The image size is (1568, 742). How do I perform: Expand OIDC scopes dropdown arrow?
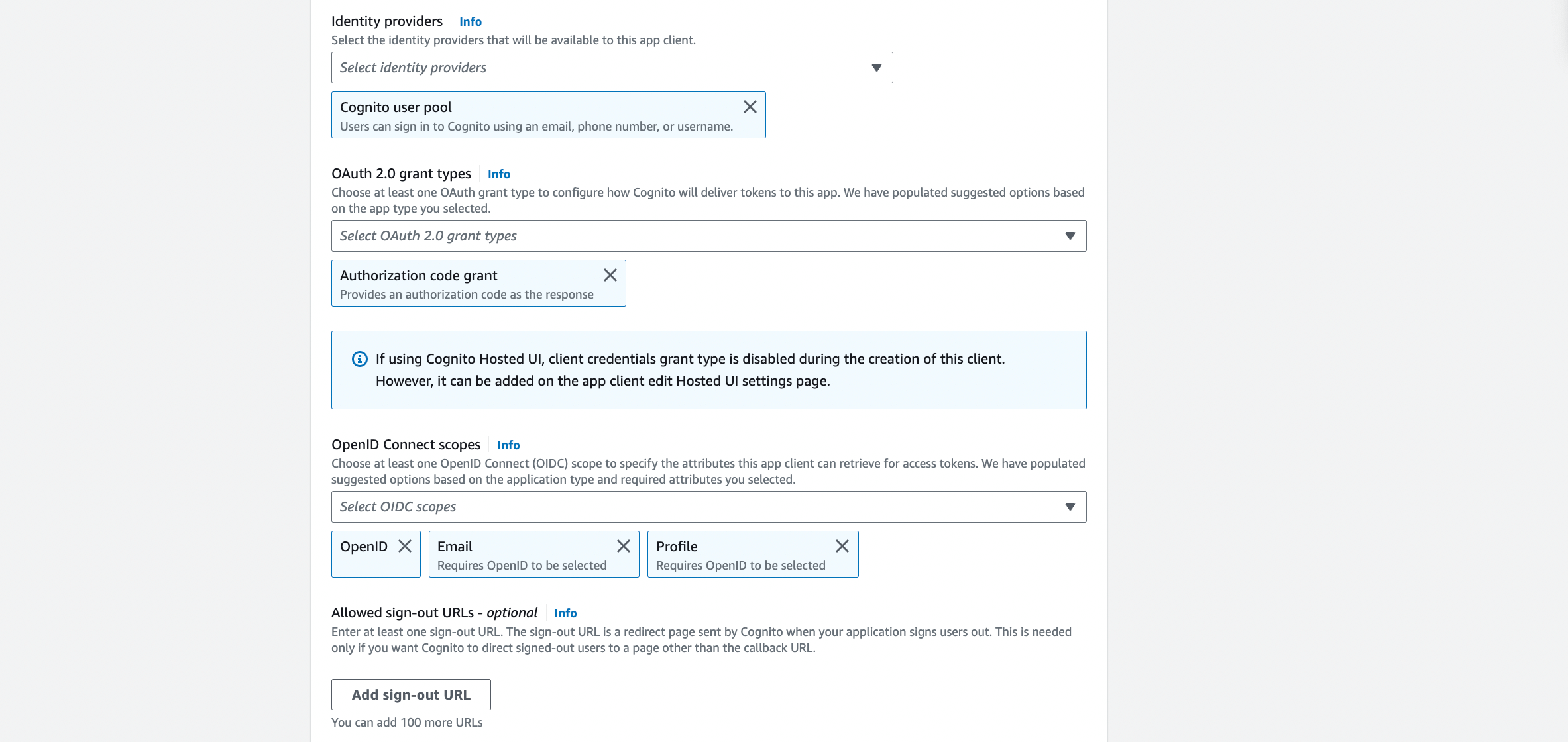(1070, 507)
